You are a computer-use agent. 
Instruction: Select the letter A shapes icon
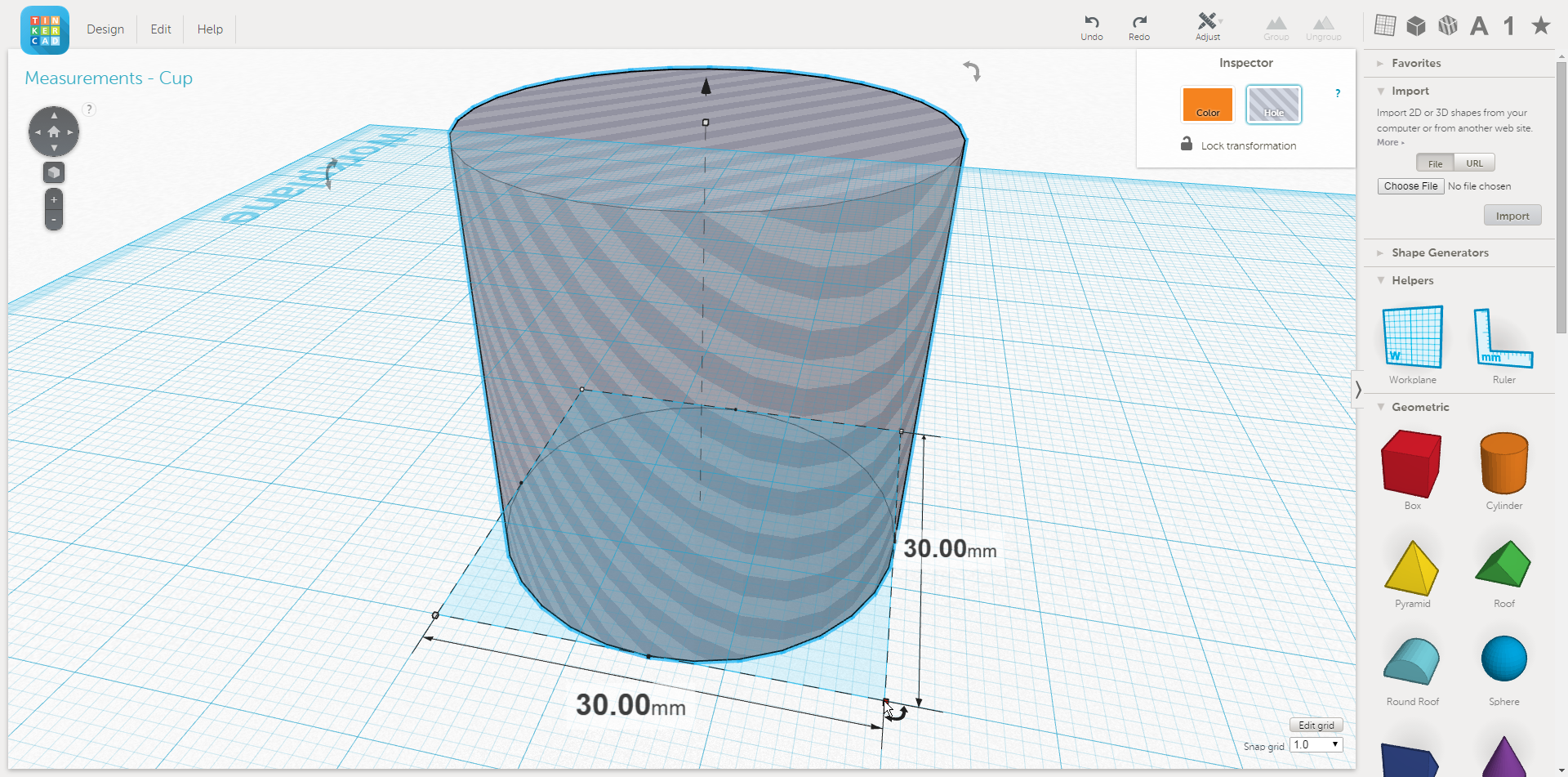(x=1479, y=26)
